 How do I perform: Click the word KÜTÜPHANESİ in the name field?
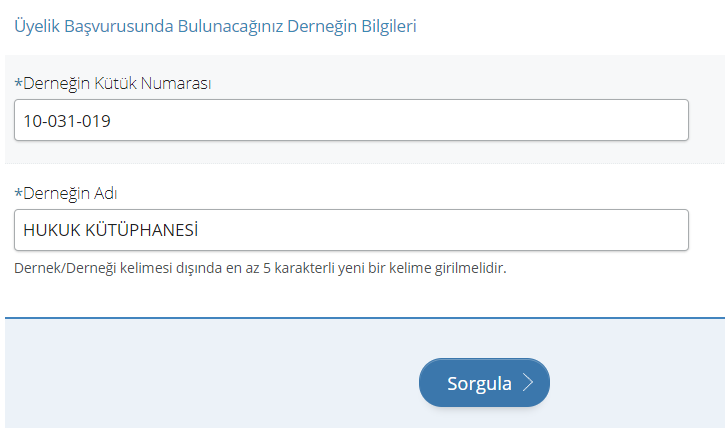[x=141, y=229]
